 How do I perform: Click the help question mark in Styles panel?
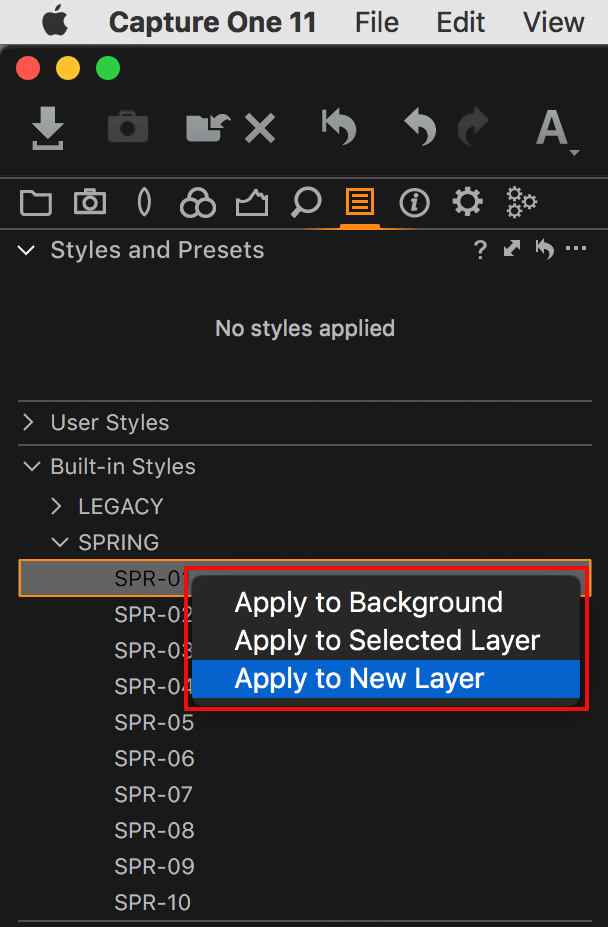click(480, 251)
